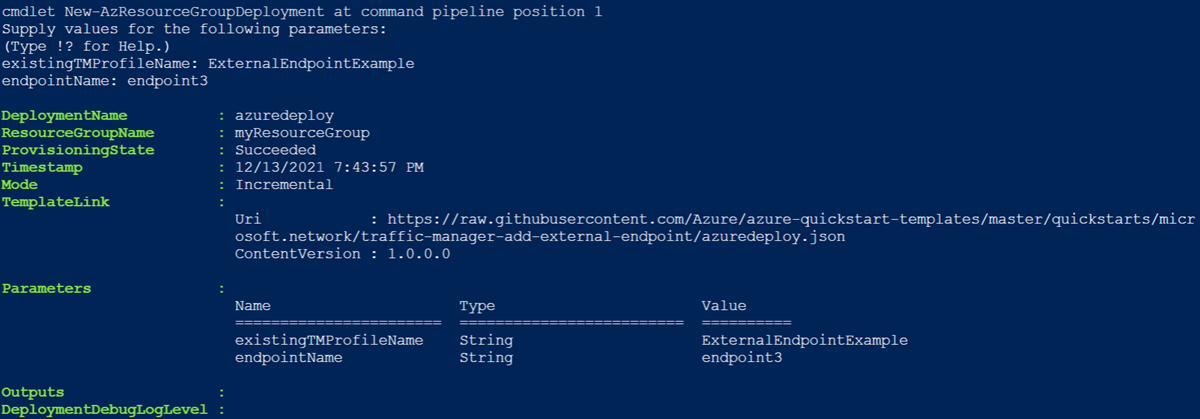Click the Outputs property label

pos(33,392)
